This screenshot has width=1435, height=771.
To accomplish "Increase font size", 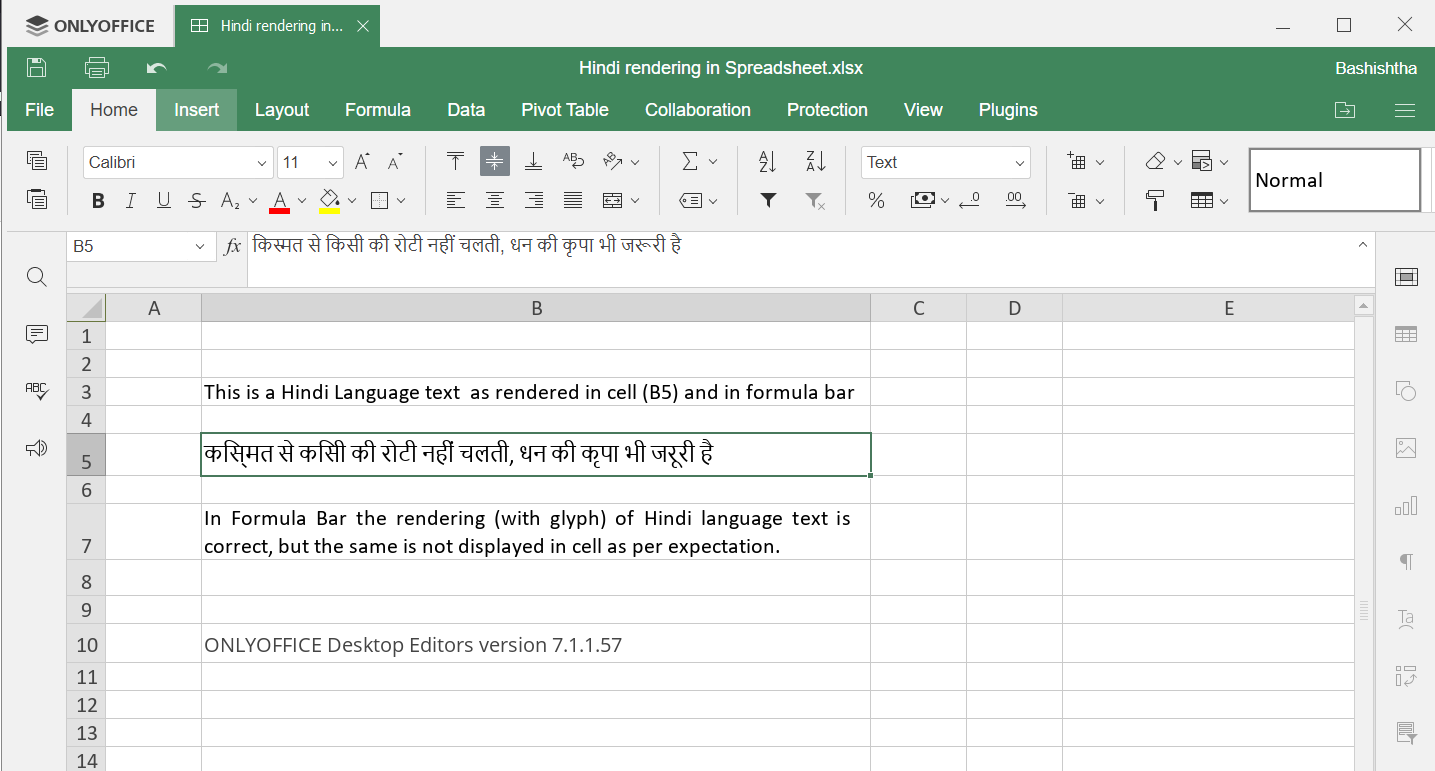I will [362, 162].
